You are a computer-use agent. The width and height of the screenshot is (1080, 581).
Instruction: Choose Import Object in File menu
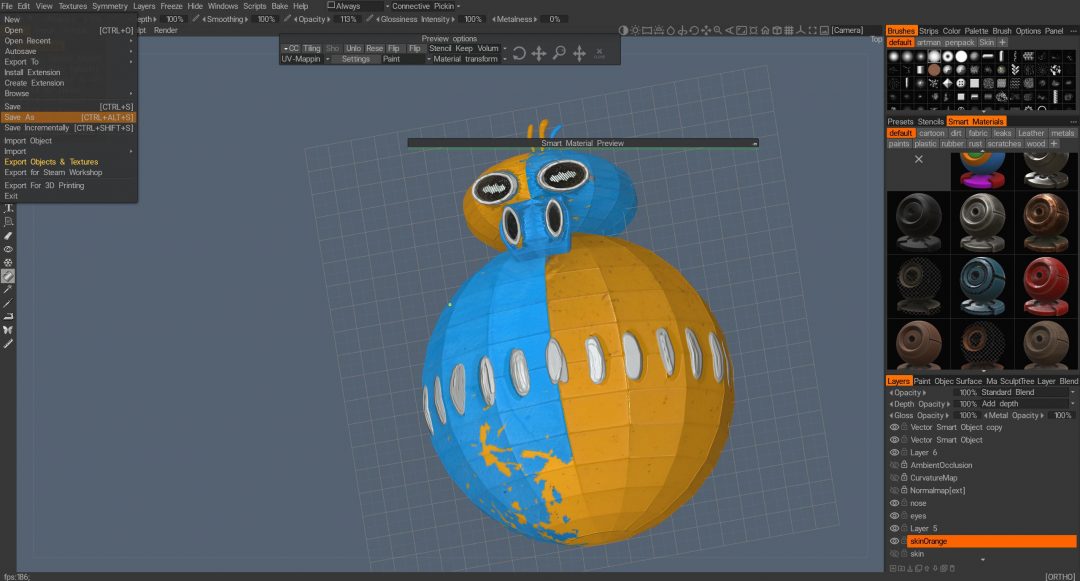[28, 140]
